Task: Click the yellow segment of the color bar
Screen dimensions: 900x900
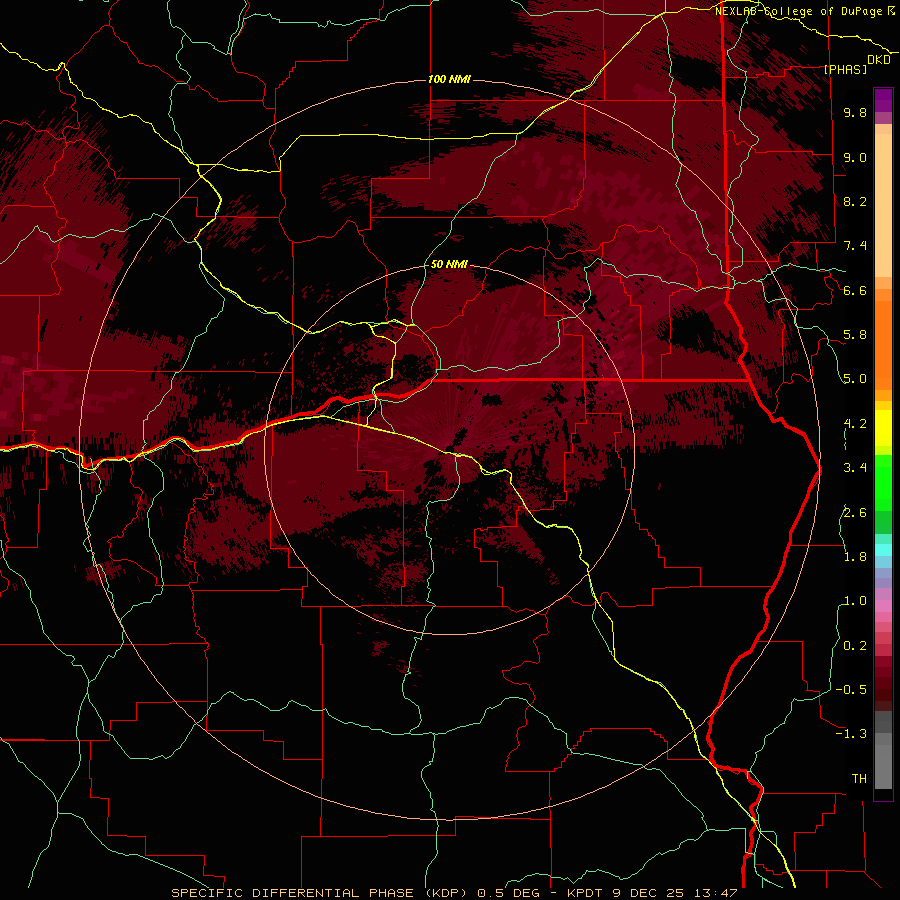Action: (x=883, y=428)
